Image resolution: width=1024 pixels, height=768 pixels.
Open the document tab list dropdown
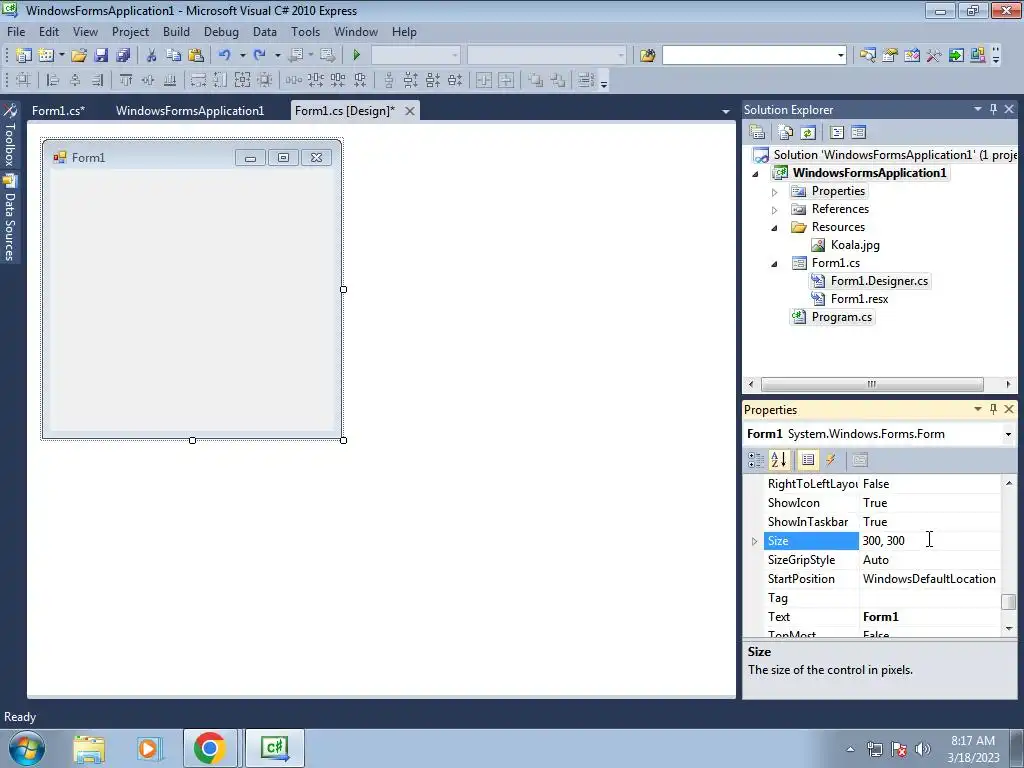coord(726,112)
